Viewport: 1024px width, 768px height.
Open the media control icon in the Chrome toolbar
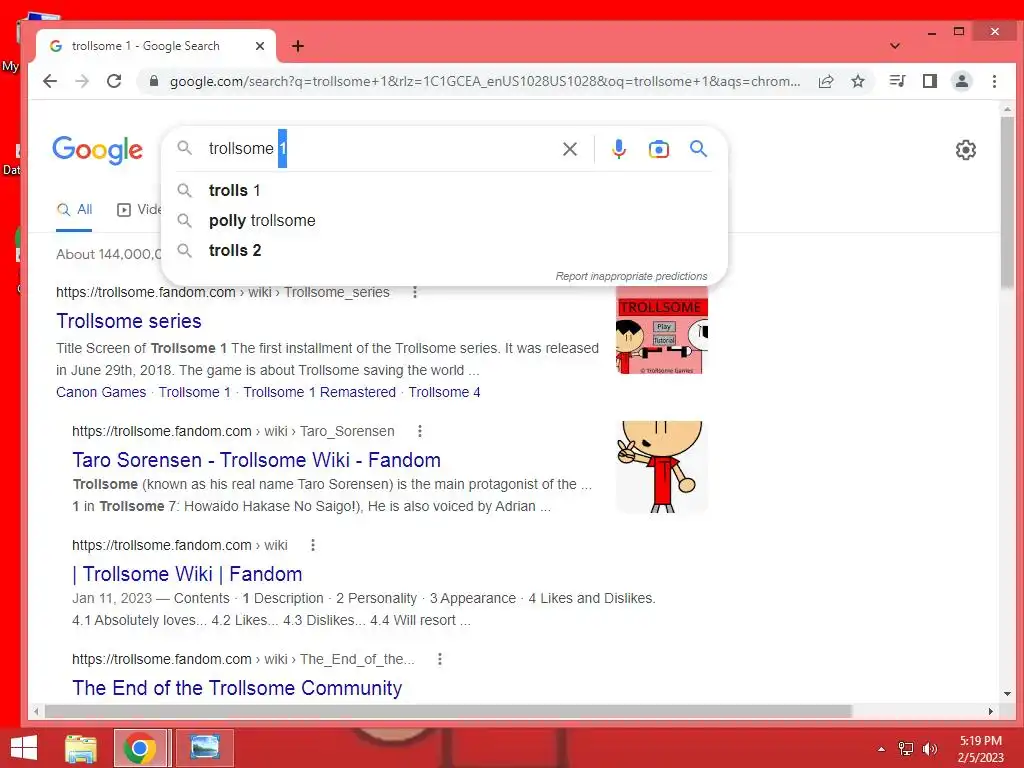pos(898,81)
